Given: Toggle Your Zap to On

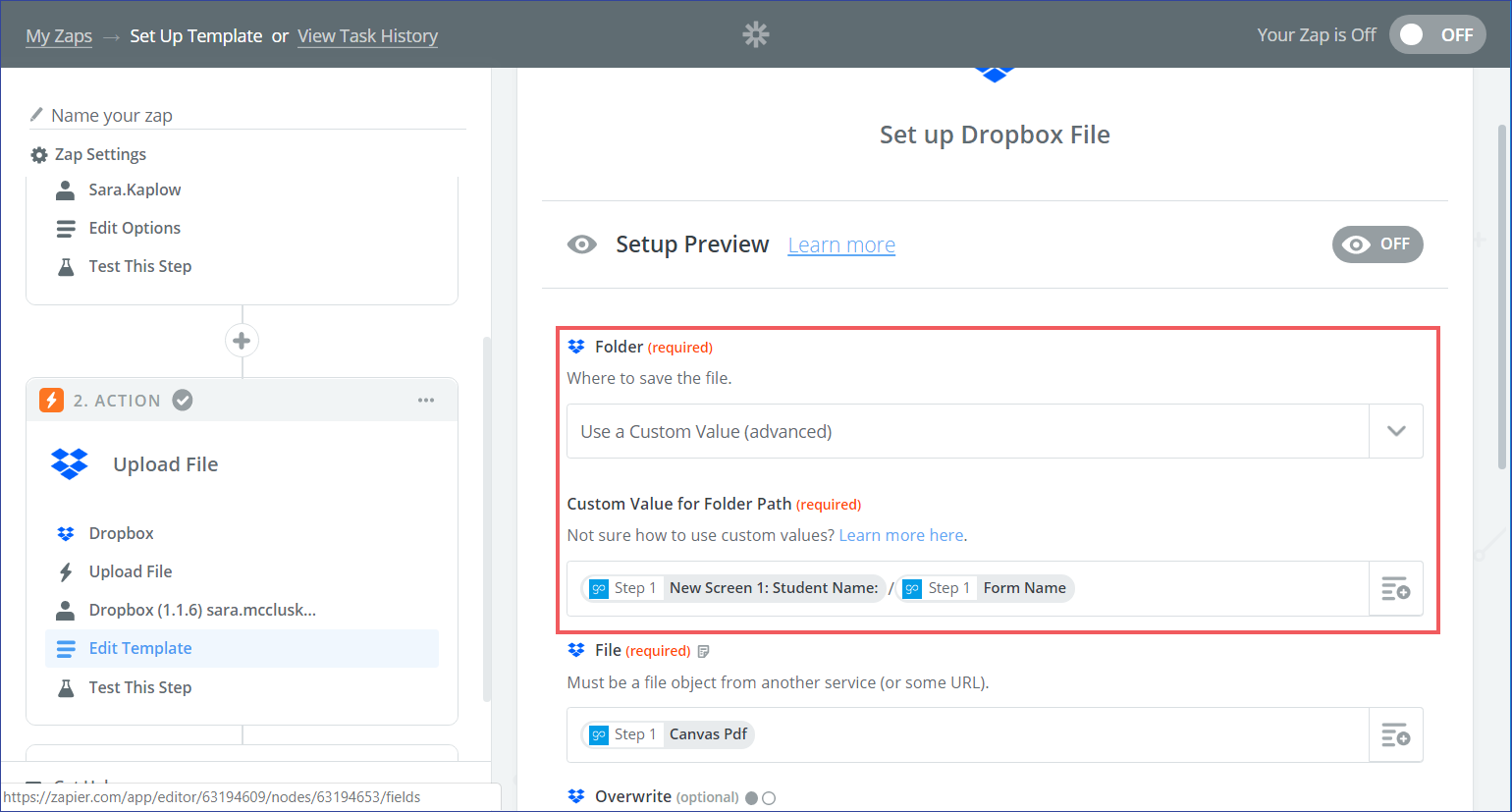Looking at the screenshot, I should click(x=1437, y=34).
